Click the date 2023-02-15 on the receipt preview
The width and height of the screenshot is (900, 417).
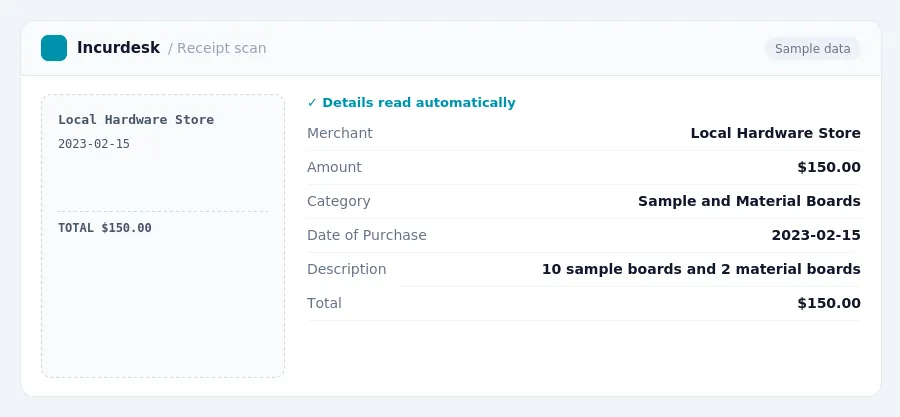94,144
